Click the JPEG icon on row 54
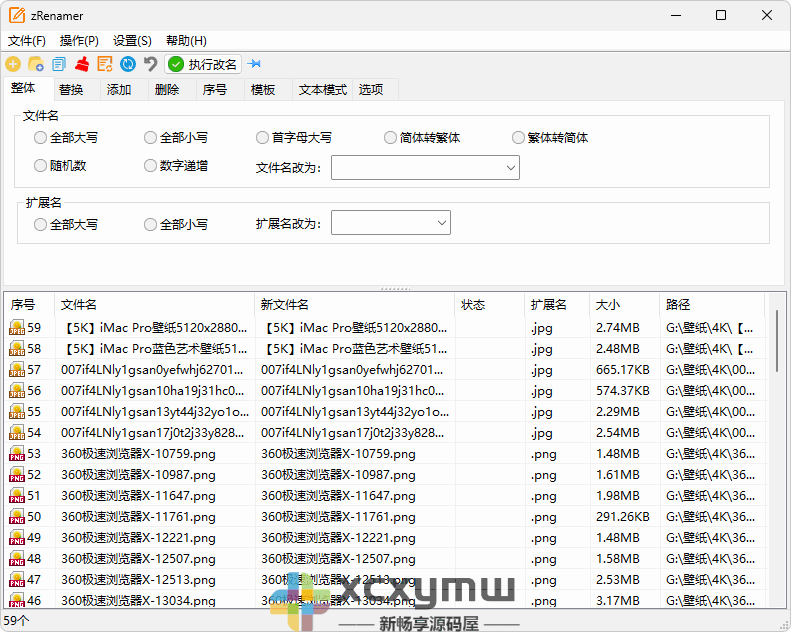791x632 pixels. tap(17, 433)
